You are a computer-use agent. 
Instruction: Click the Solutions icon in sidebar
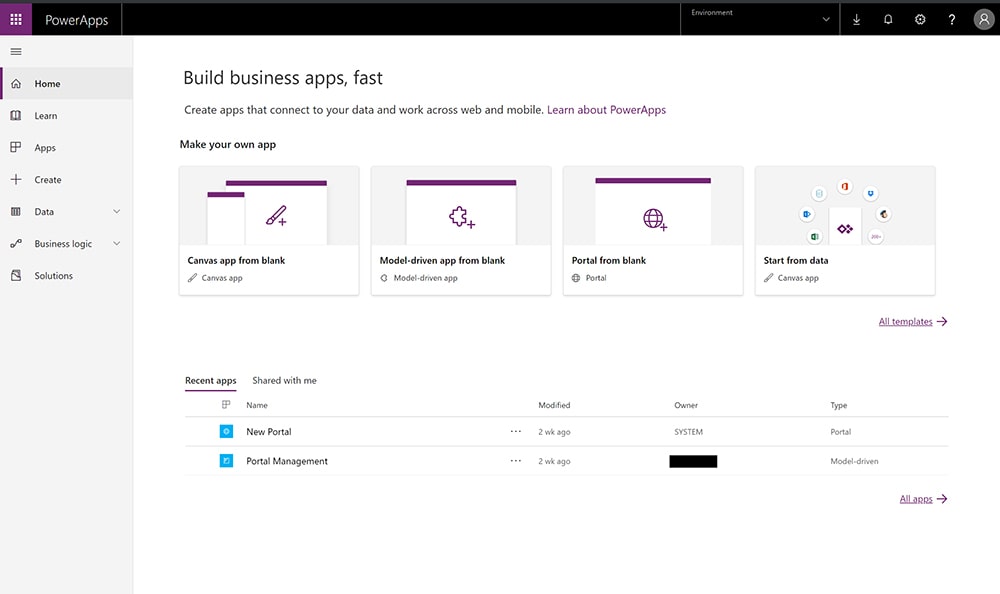point(16,276)
